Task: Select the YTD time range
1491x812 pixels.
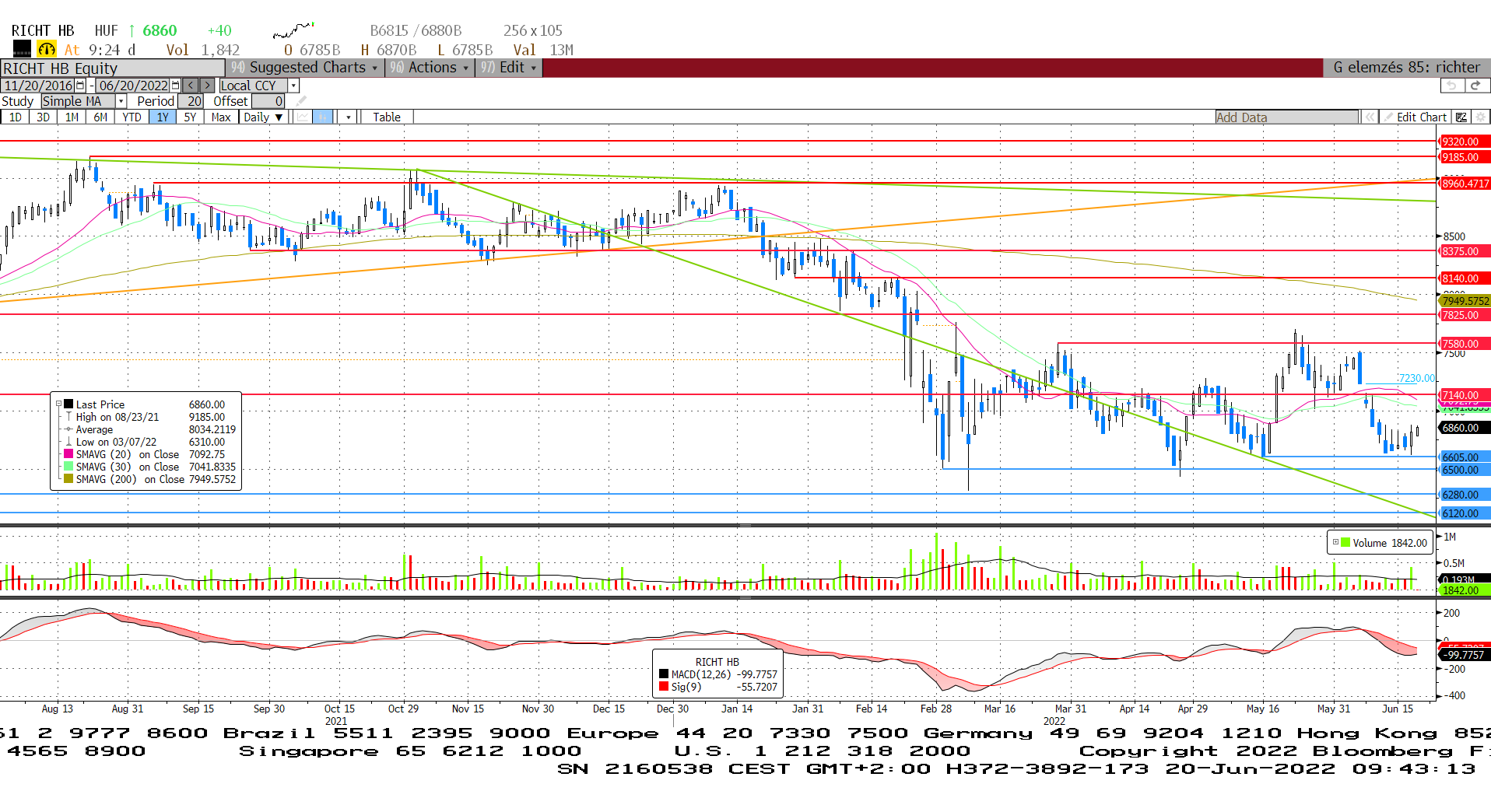Action: [132, 117]
